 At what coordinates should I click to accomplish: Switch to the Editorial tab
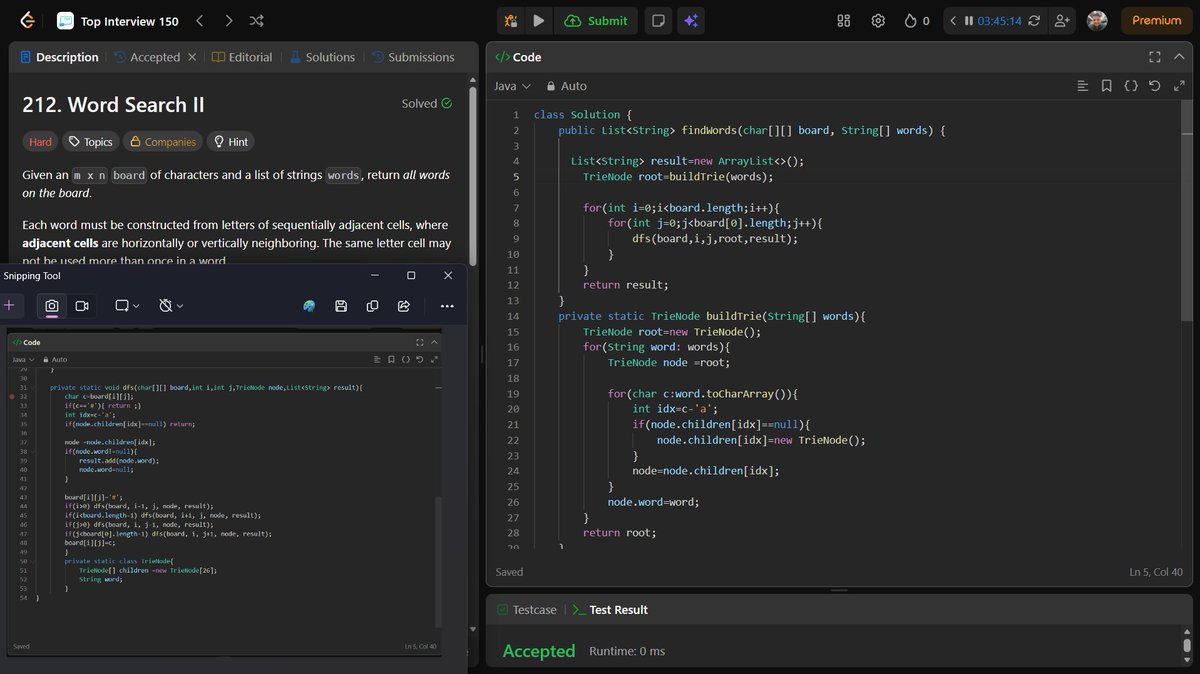[242, 57]
